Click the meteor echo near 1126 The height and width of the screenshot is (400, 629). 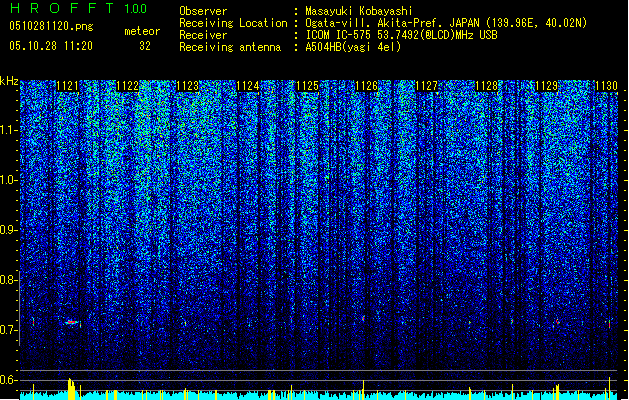point(363,318)
